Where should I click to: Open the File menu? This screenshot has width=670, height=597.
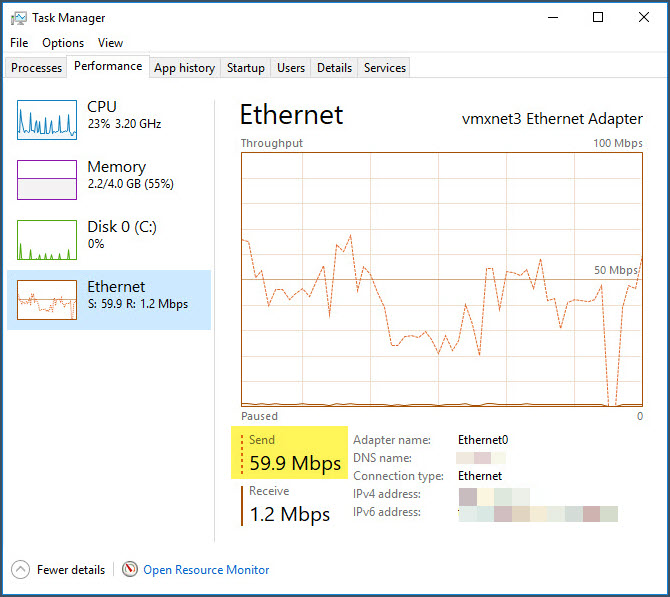point(19,43)
